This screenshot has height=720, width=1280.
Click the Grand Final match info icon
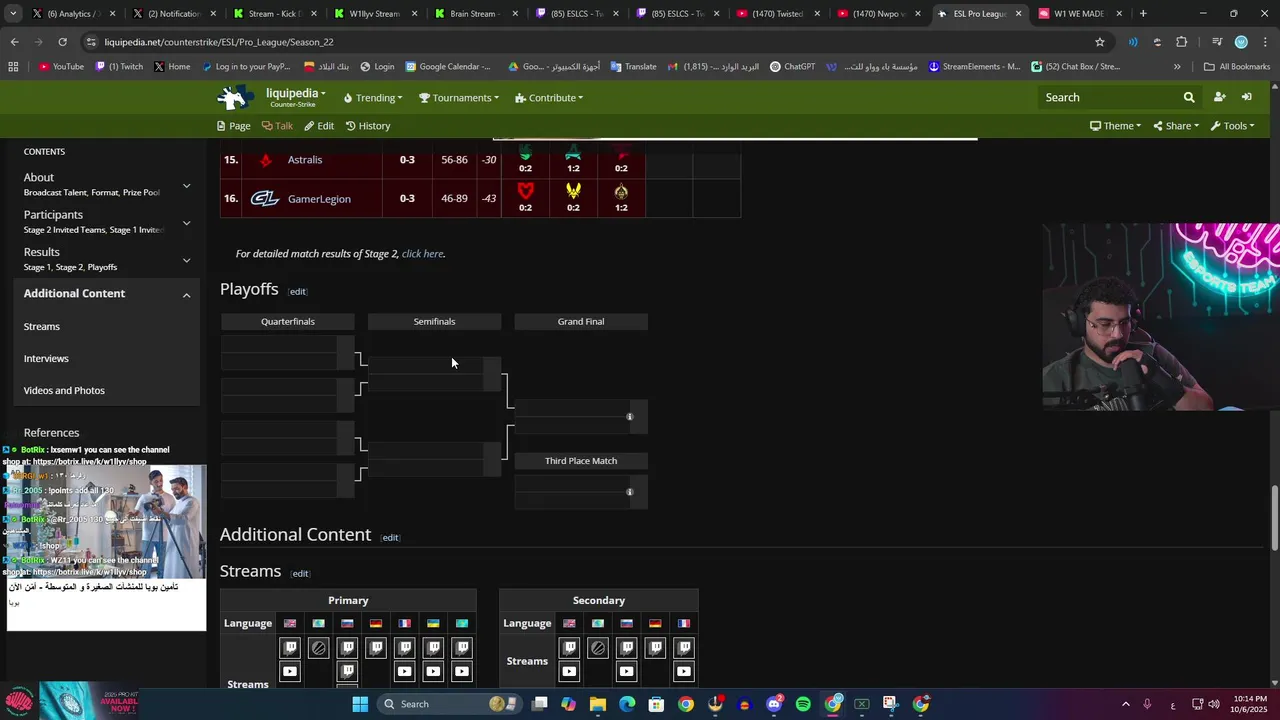click(x=630, y=416)
